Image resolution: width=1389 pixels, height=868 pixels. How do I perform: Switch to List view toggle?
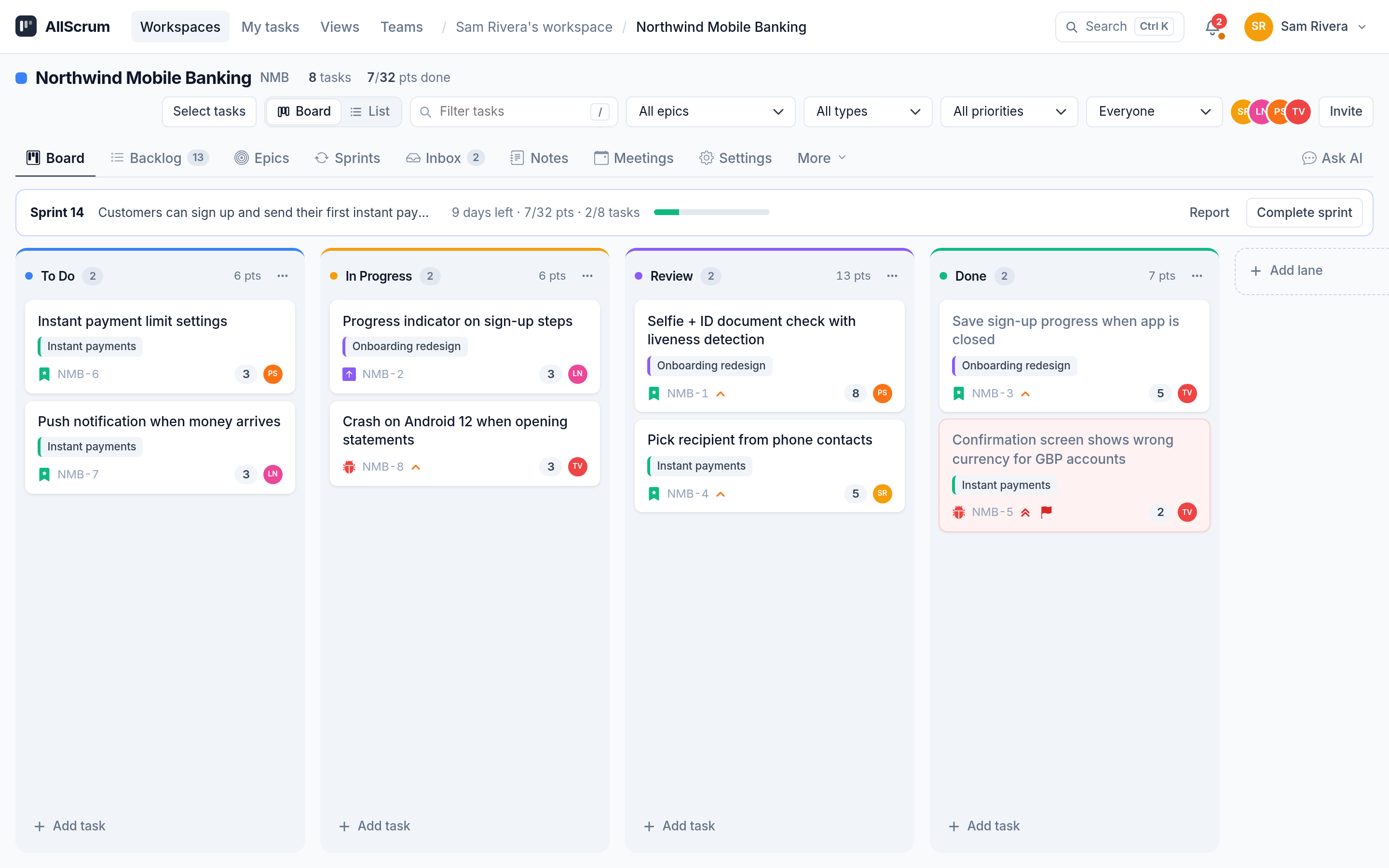[x=370, y=111]
